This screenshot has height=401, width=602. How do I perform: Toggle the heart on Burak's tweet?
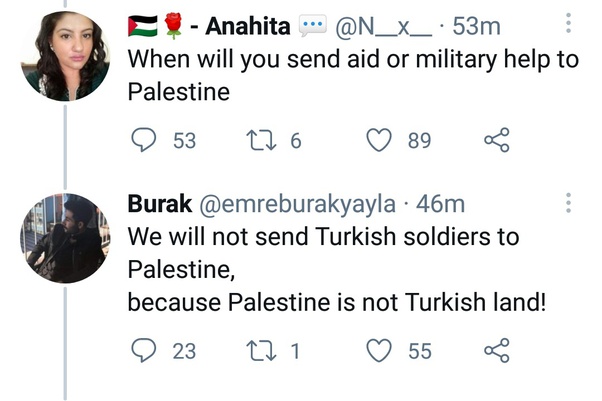379,350
